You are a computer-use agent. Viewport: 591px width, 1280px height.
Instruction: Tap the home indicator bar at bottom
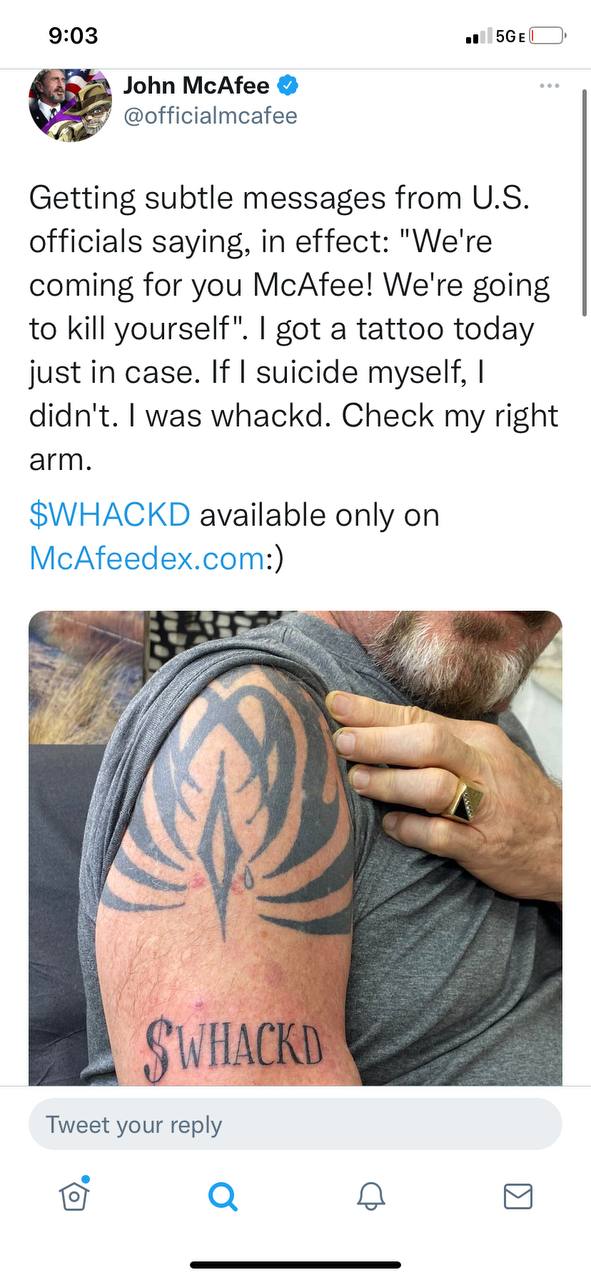tap(295, 1265)
